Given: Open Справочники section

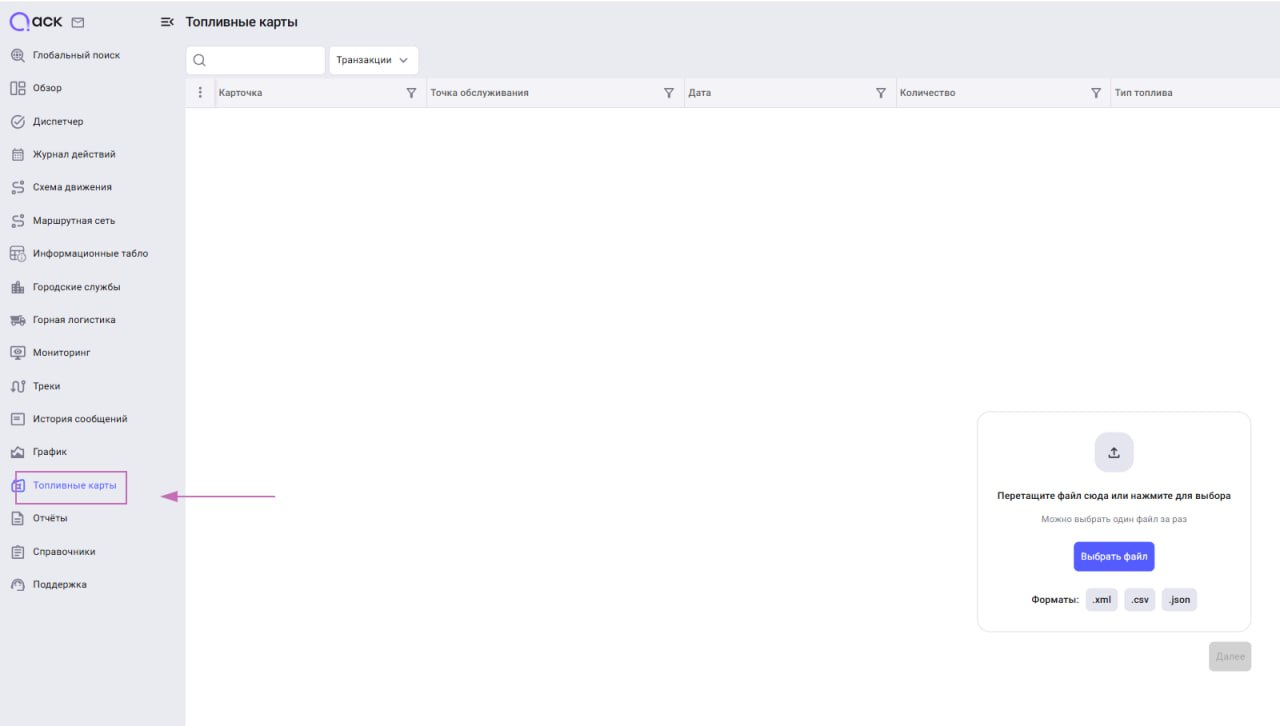Looking at the screenshot, I should click(64, 552).
